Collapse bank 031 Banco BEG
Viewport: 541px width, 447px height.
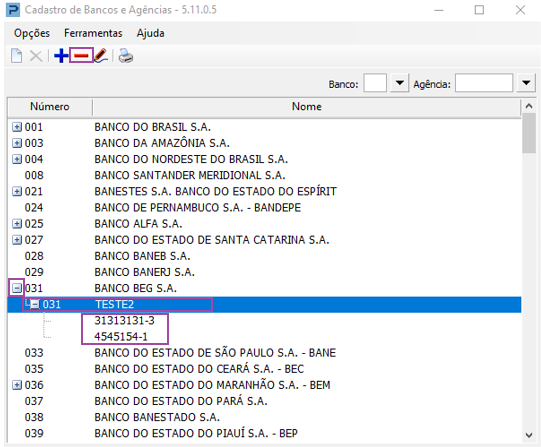point(17,288)
